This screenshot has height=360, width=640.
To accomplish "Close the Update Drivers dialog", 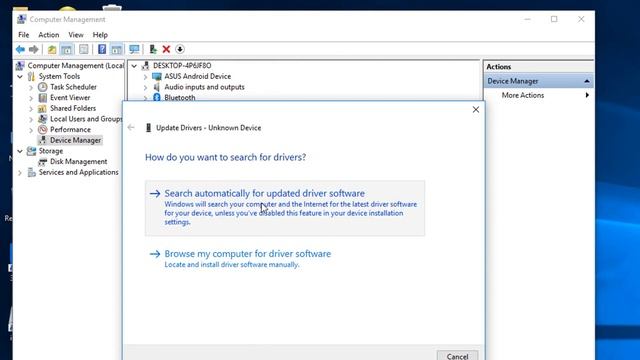I will click(476, 109).
